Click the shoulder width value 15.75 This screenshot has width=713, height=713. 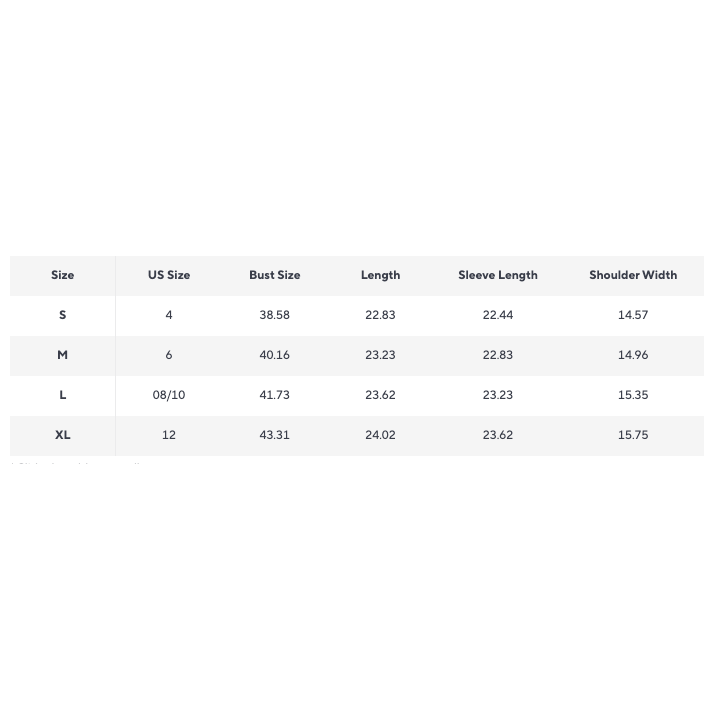point(633,435)
